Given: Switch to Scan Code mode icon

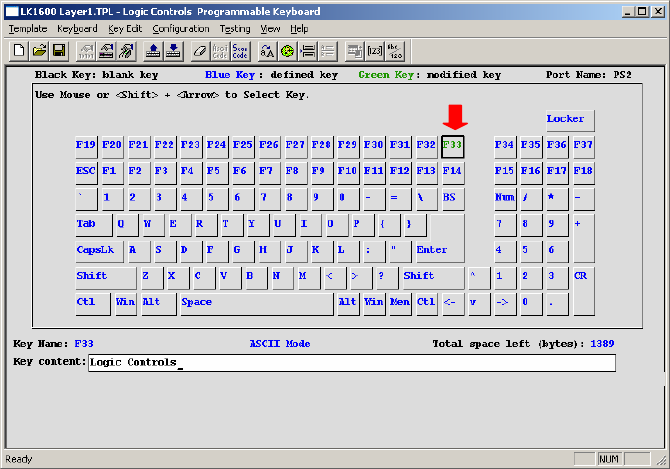Looking at the screenshot, I should click(240, 50).
